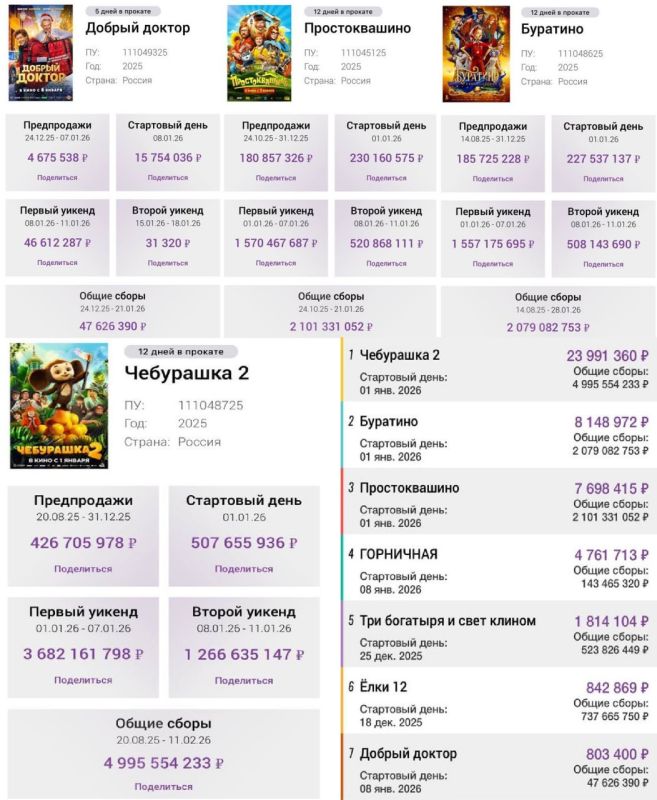The width and height of the screenshot is (657, 800).
Task: Click Буратино 12 дней в прокате badge
Action: [x=560, y=11]
